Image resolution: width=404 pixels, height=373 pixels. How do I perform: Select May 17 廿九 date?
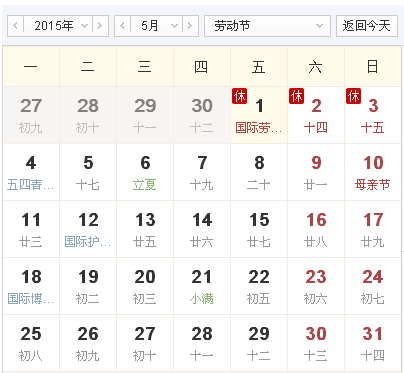(373, 229)
